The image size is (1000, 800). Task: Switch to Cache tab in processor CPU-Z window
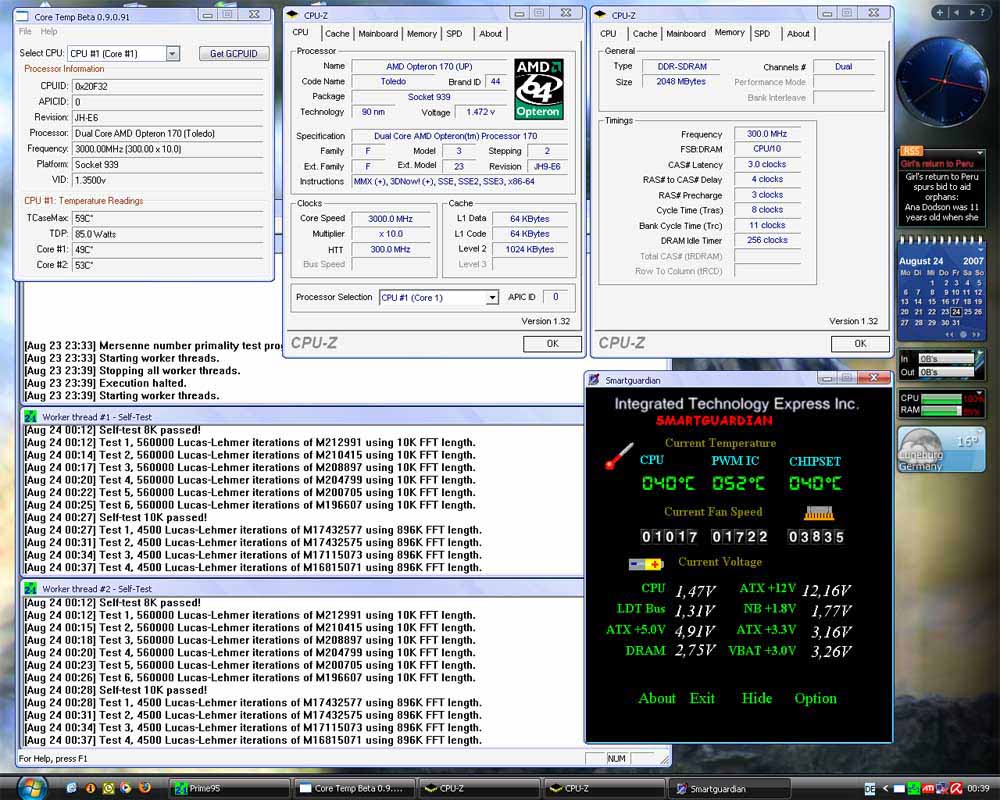point(337,33)
